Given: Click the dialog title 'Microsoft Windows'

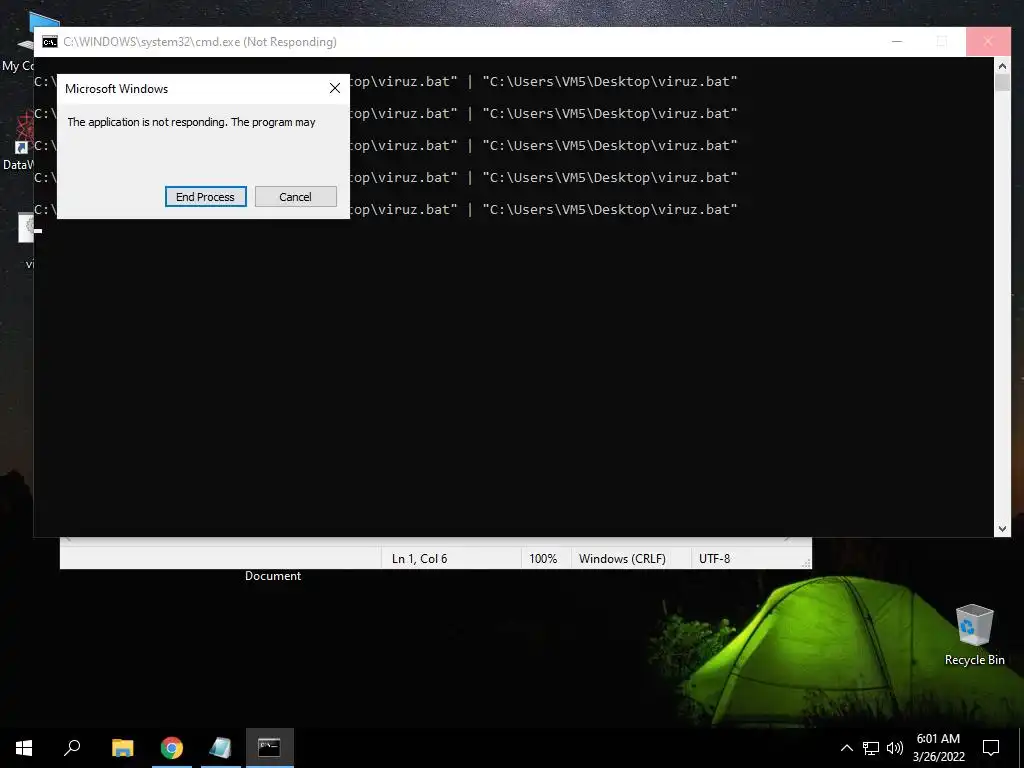Looking at the screenshot, I should pyautogui.click(x=116, y=89).
